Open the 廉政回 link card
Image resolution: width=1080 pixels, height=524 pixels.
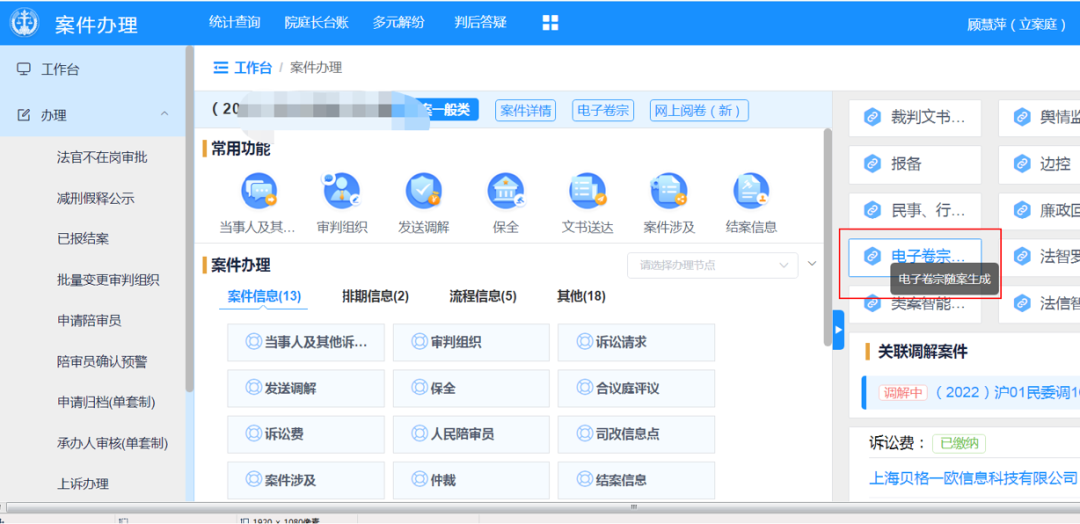click(1039, 210)
